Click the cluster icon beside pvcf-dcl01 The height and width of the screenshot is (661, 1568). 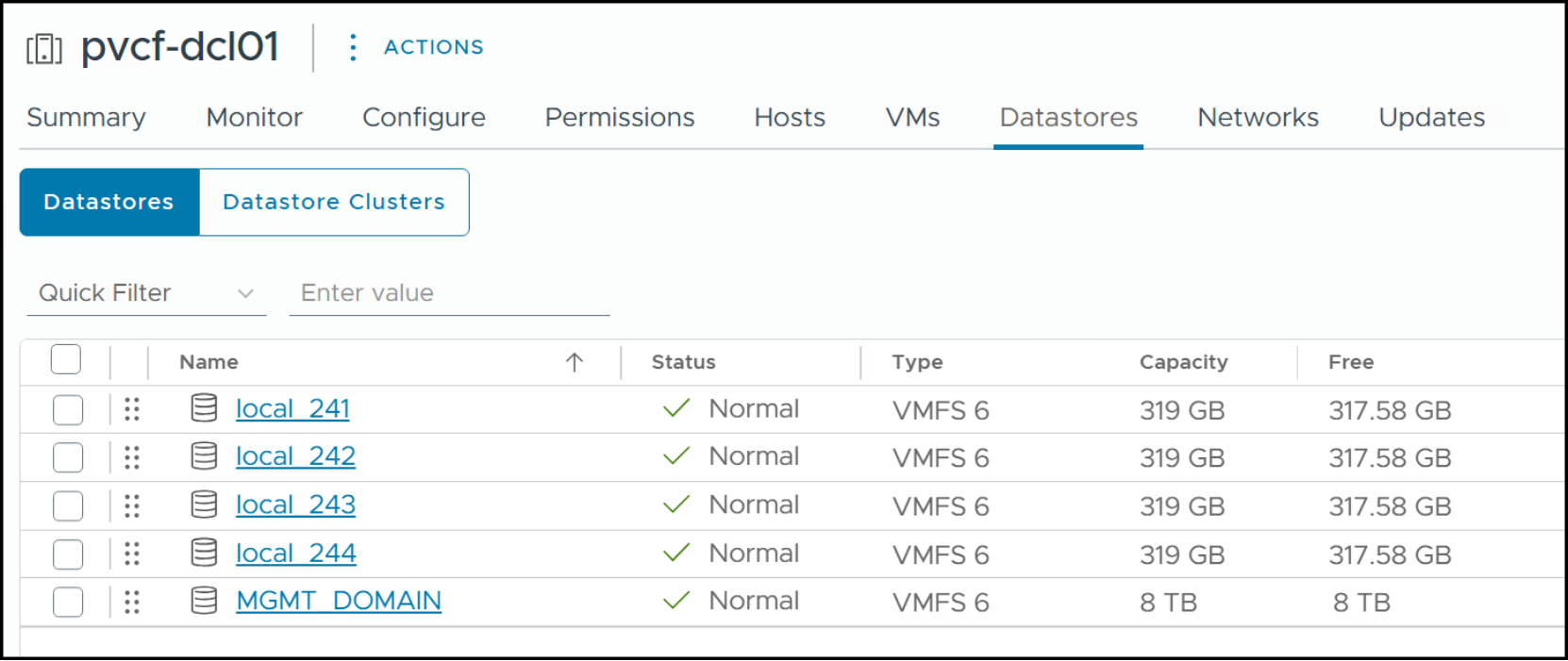coord(44,48)
